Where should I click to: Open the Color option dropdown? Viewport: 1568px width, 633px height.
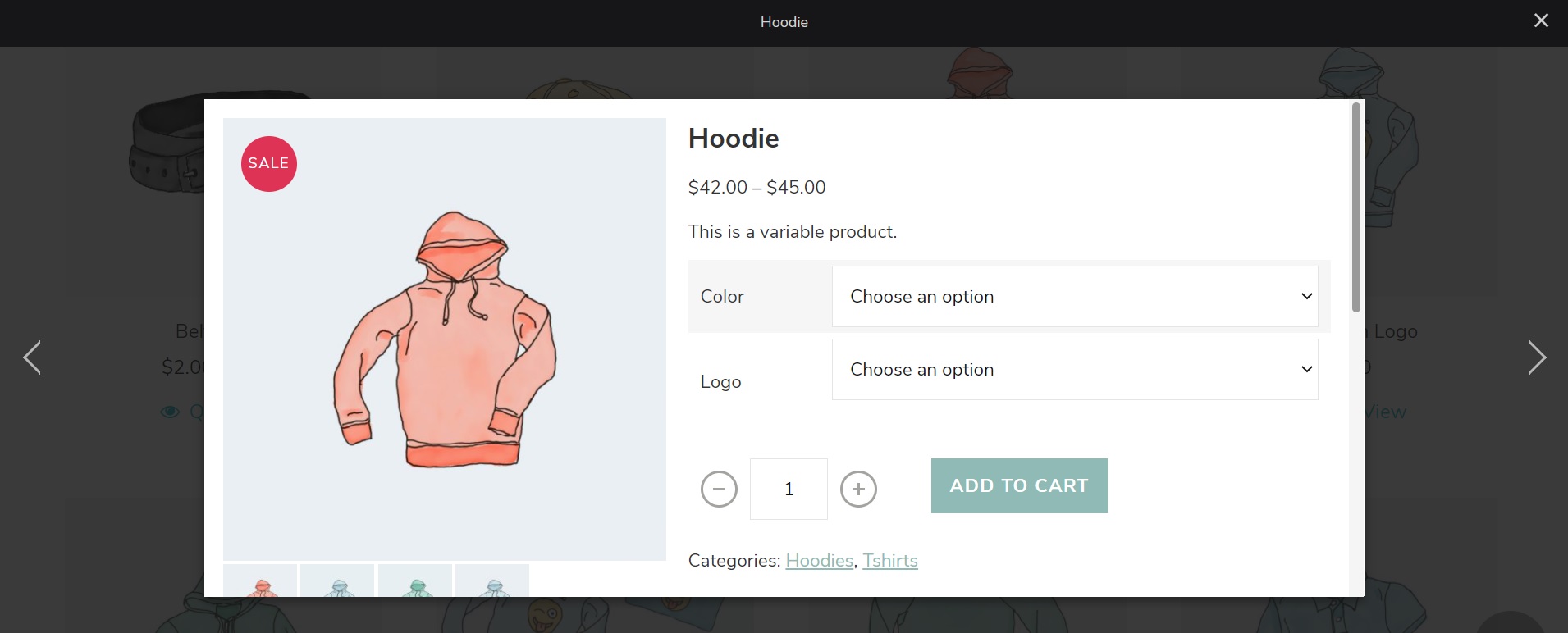pos(1074,297)
